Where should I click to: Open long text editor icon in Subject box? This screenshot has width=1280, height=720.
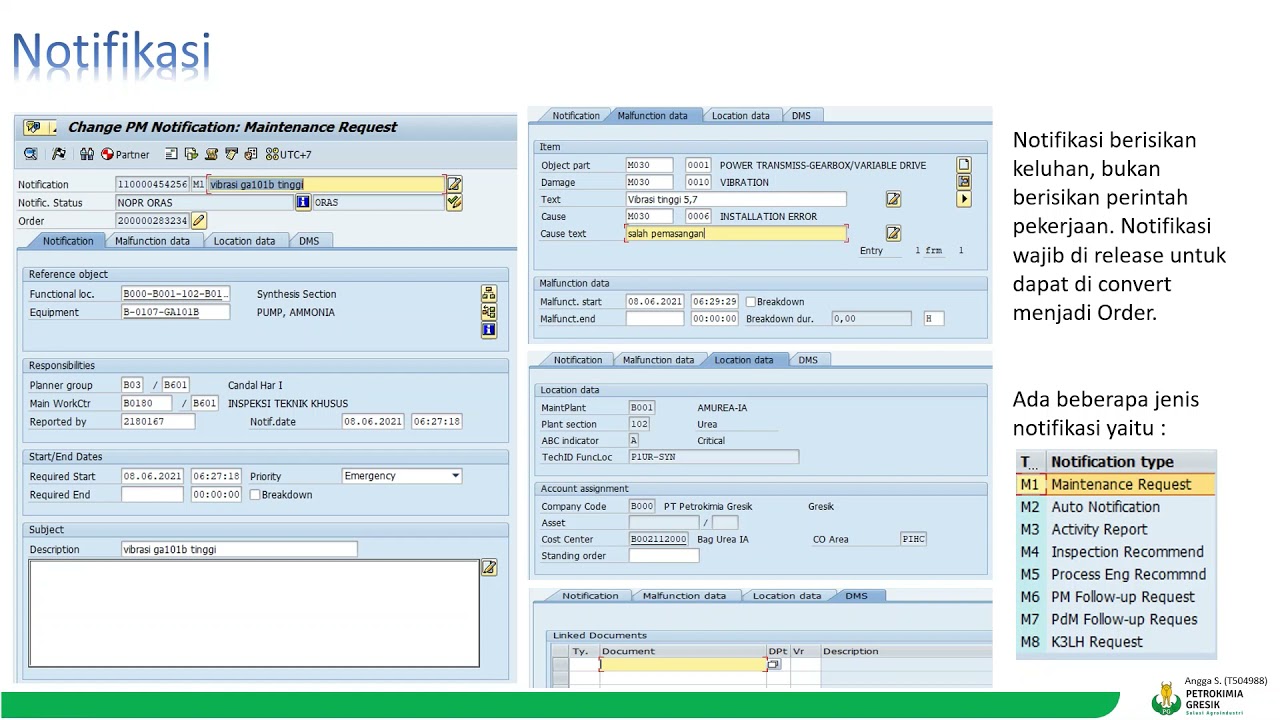pos(489,568)
